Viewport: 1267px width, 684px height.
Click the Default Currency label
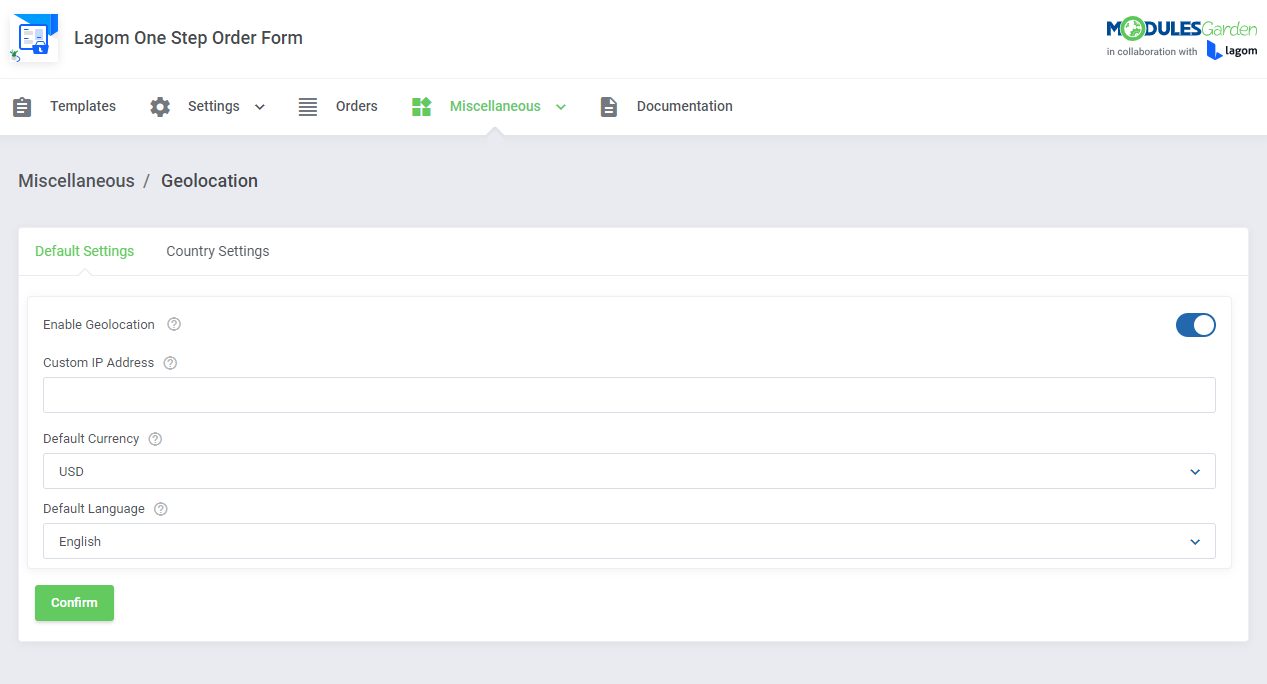pyautogui.click(x=91, y=439)
